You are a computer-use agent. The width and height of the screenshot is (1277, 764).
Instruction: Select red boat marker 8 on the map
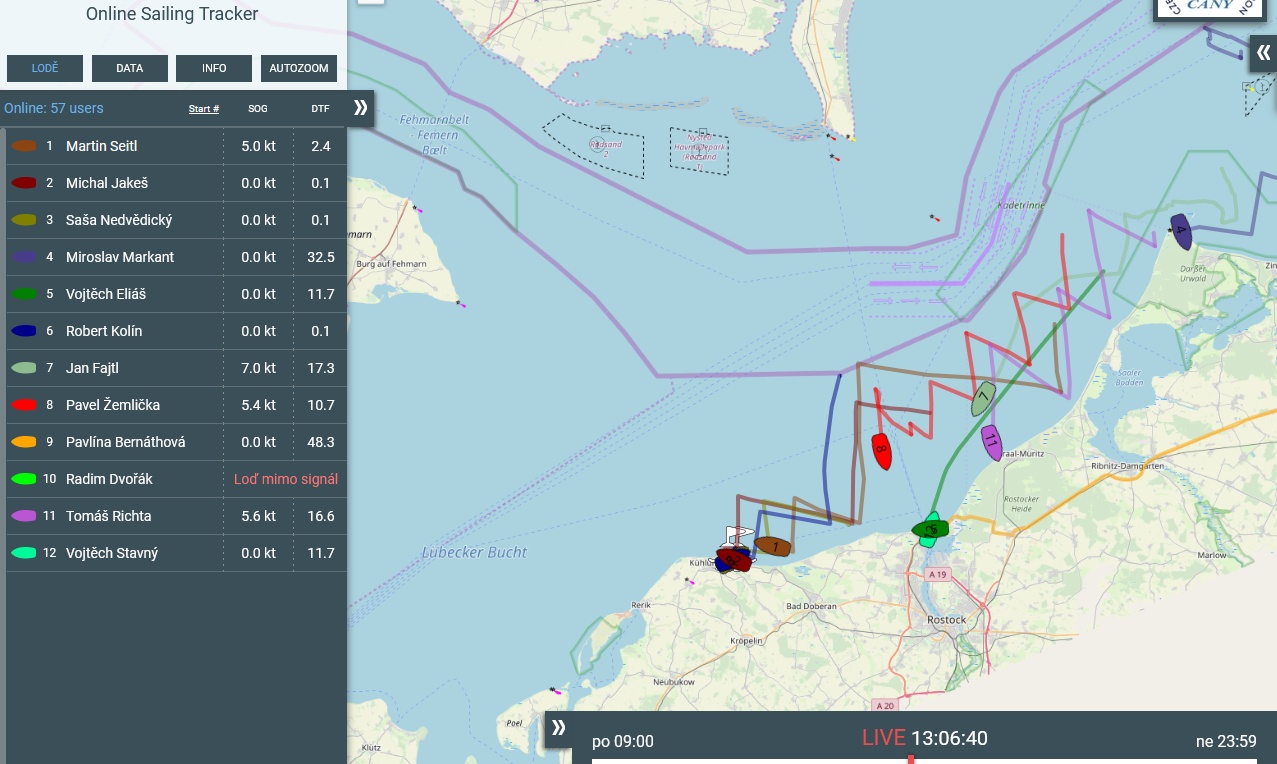(881, 451)
